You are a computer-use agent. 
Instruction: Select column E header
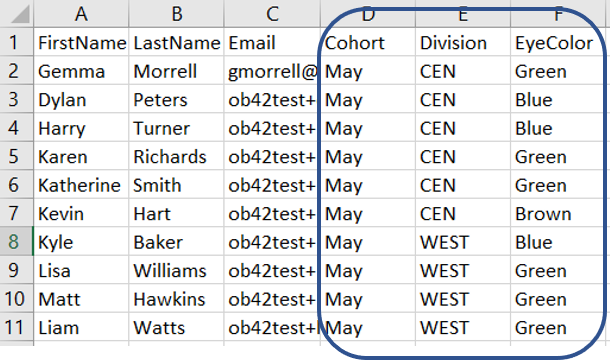pyautogui.click(x=463, y=14)
